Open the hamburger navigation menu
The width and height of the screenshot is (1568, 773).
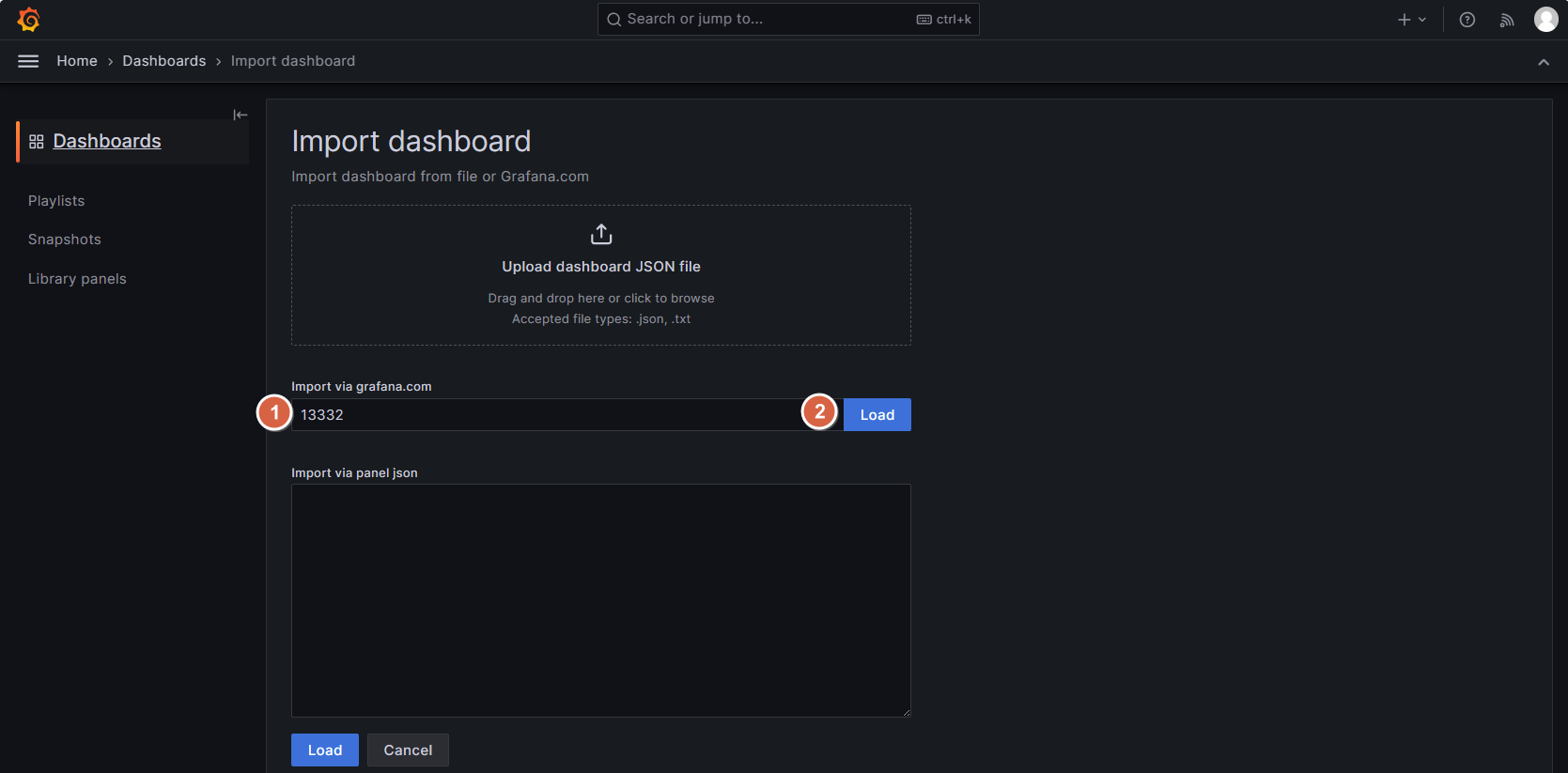(28, 61)
